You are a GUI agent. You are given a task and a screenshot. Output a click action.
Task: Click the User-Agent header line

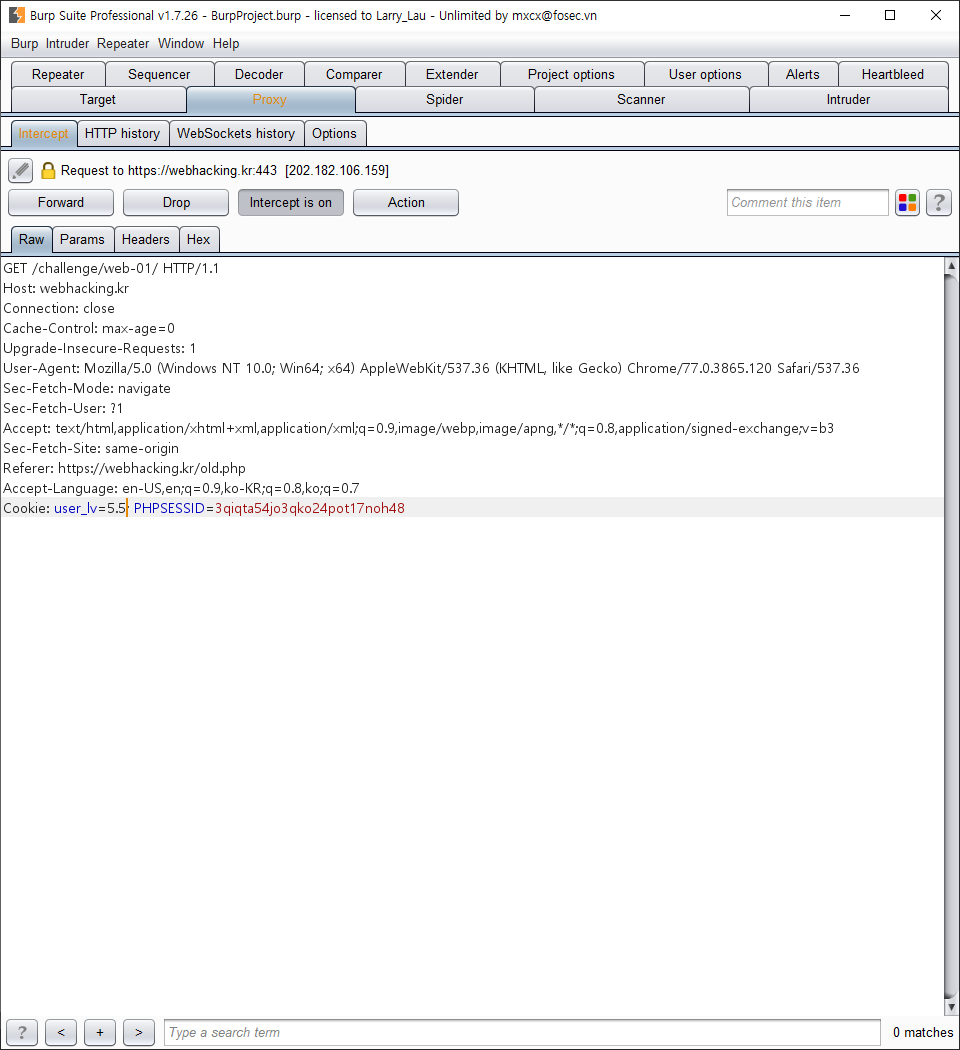[431, 368]
